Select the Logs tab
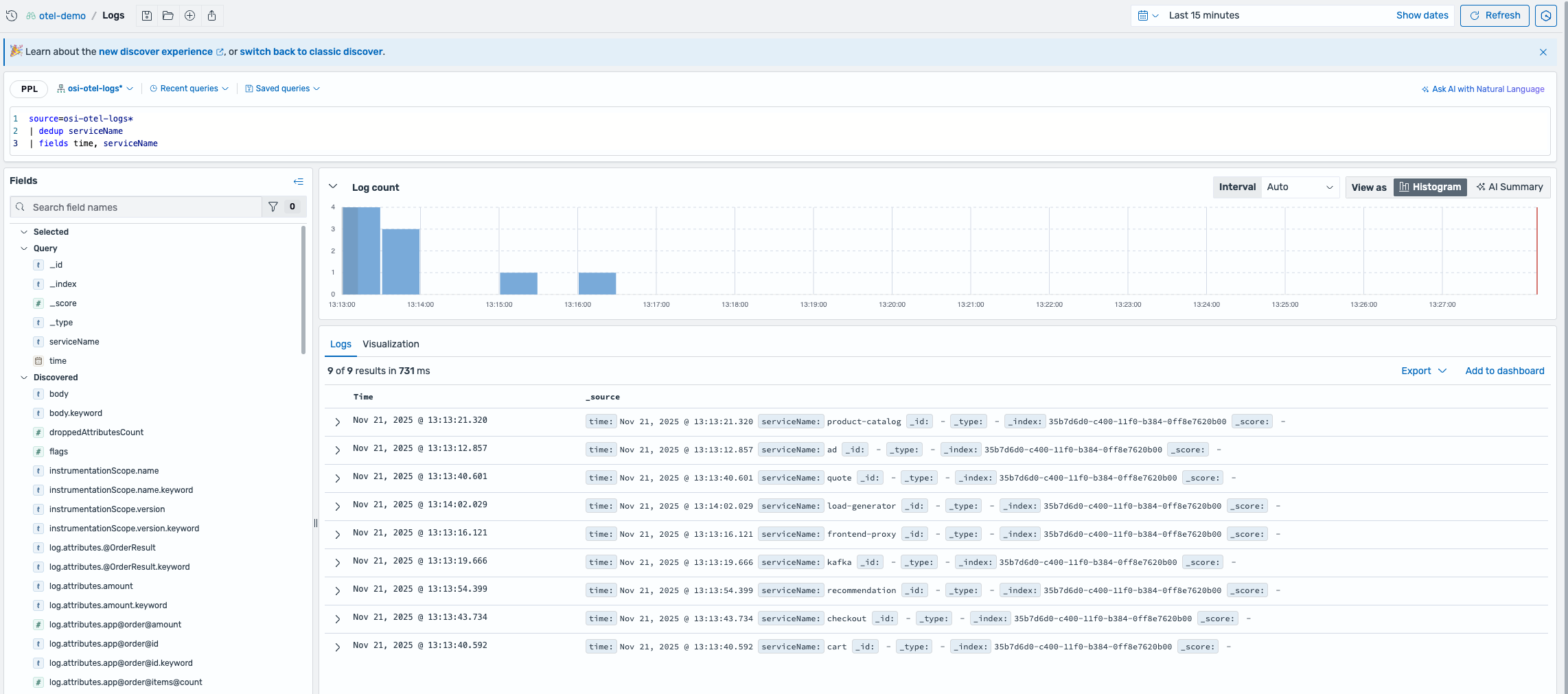Viewport: 1568px width, 694px height. [341, 344]
